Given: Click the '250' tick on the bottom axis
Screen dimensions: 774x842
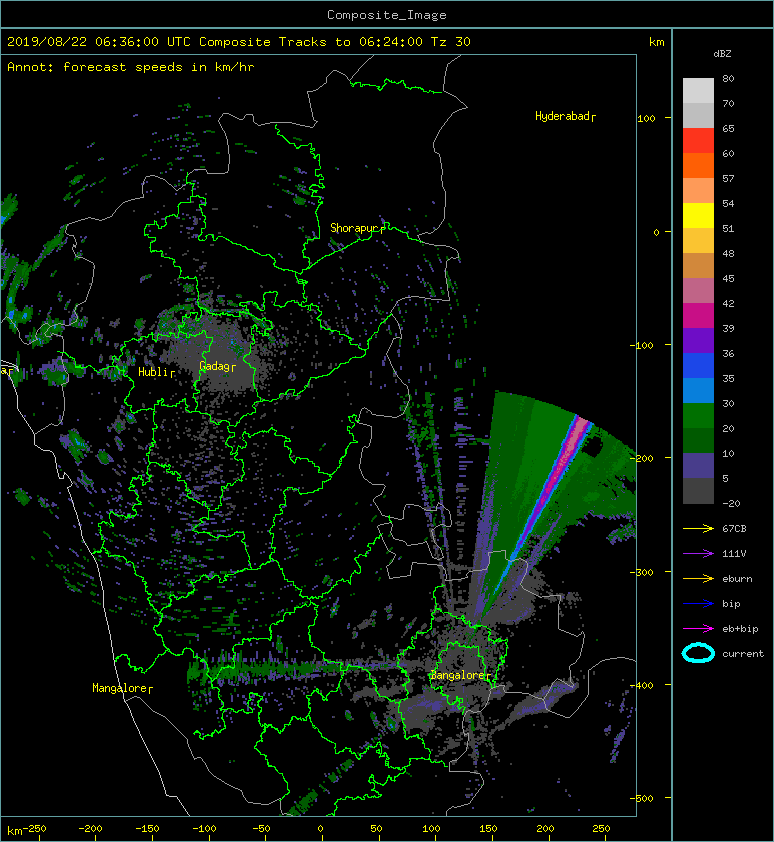Looking at the screenshot, I should click(601, 829).
